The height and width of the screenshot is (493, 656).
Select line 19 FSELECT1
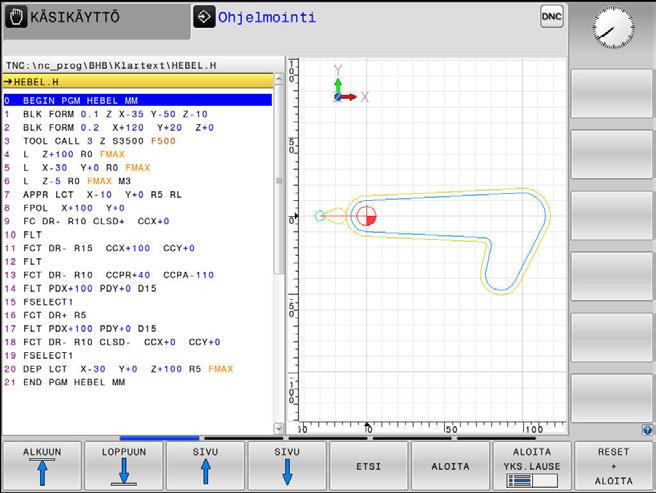point(138,355)
